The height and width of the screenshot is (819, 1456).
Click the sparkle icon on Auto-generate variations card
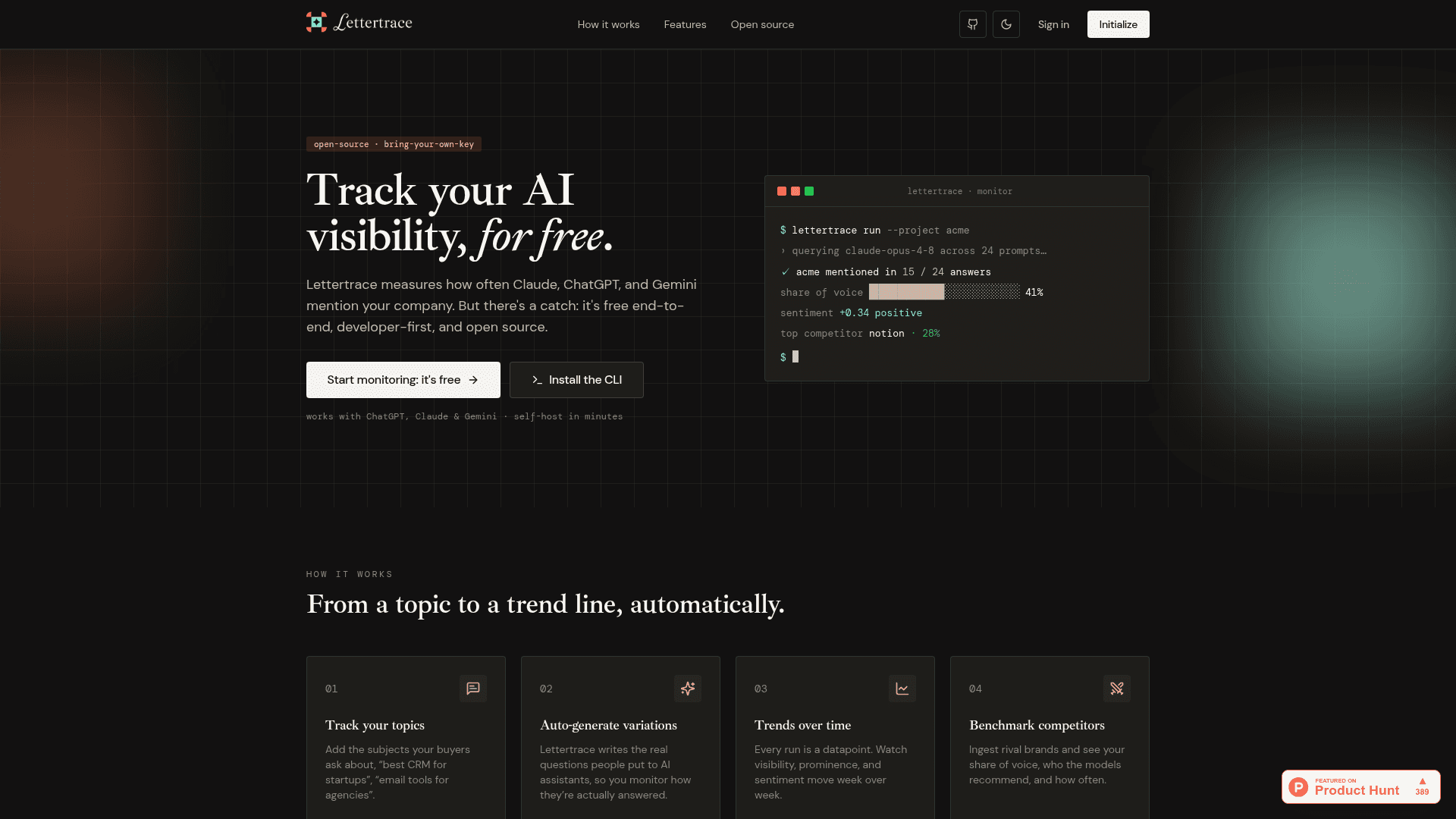click(x=688, y=689)
